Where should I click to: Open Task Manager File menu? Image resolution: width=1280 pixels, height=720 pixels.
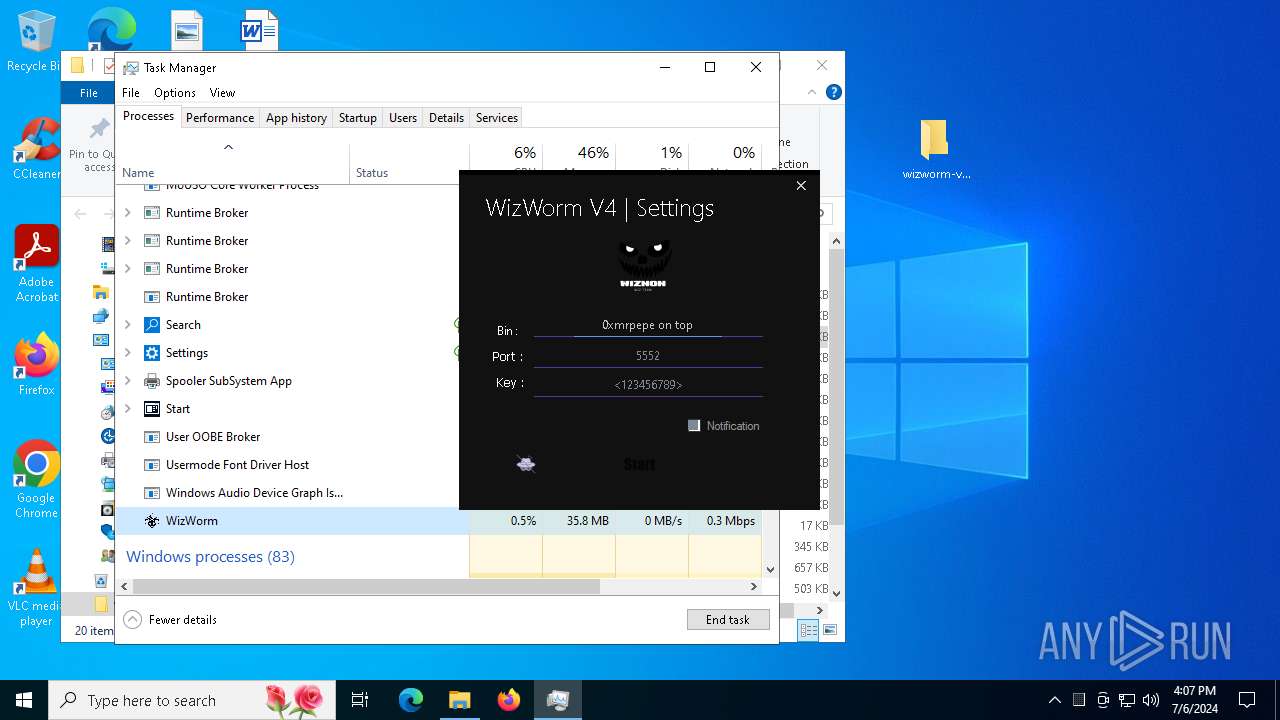(x=131, y=92)
